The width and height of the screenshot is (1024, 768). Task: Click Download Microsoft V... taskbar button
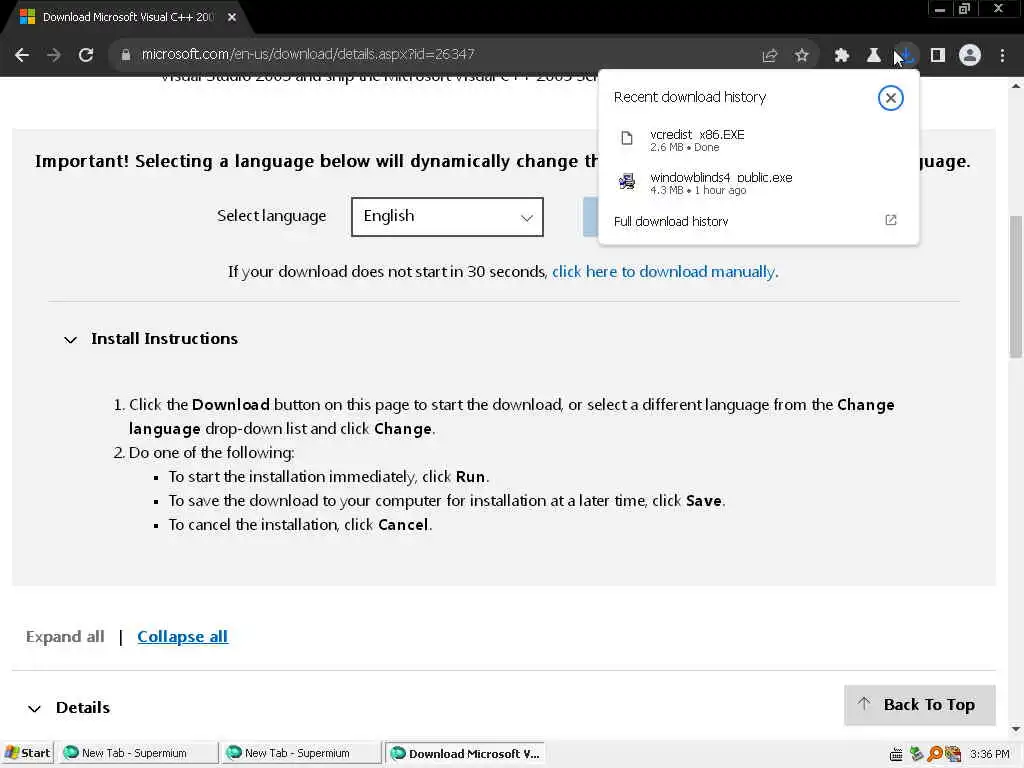[465, 753]
